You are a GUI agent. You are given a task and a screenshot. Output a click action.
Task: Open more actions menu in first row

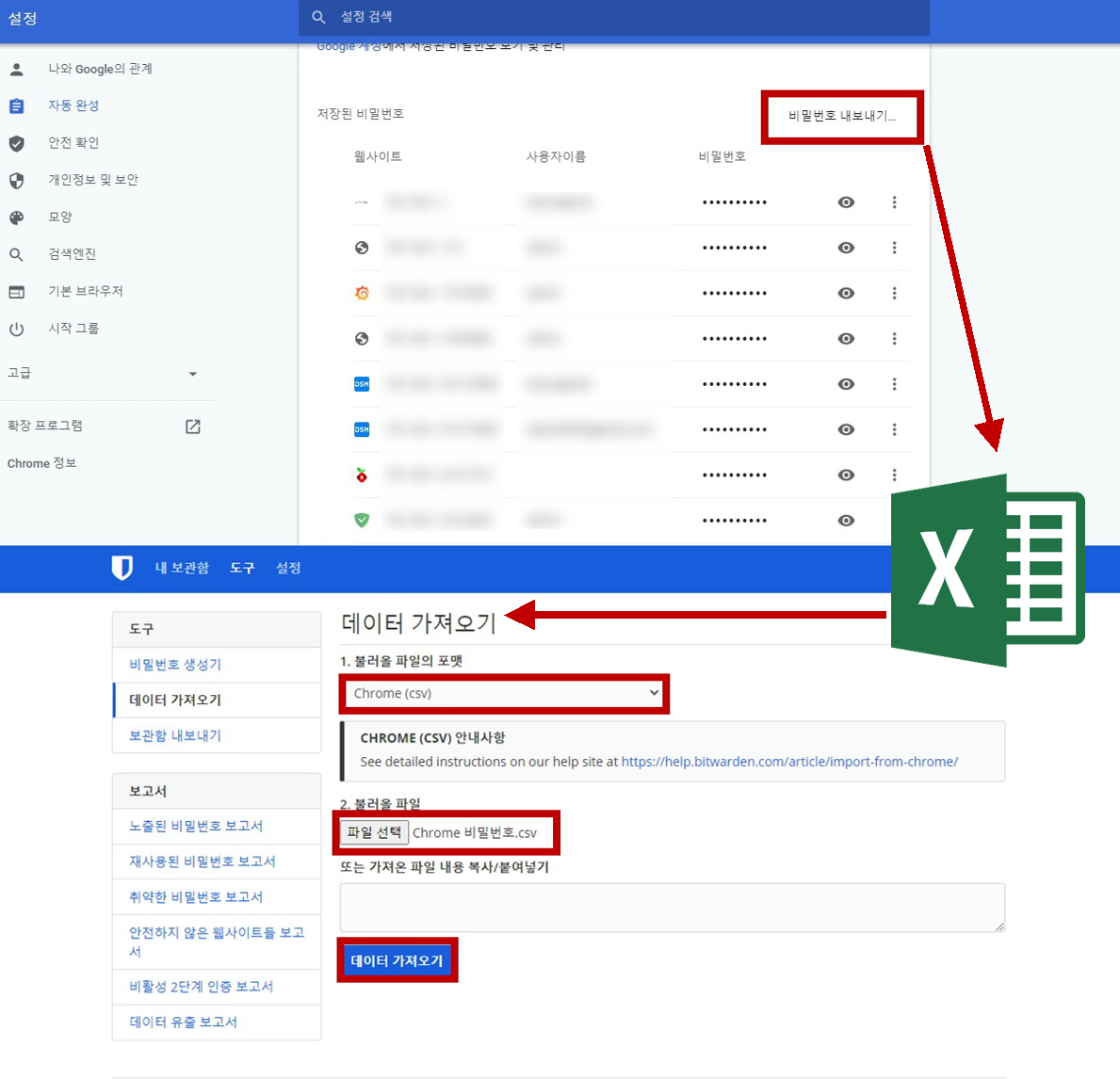[x=894, y=202]
